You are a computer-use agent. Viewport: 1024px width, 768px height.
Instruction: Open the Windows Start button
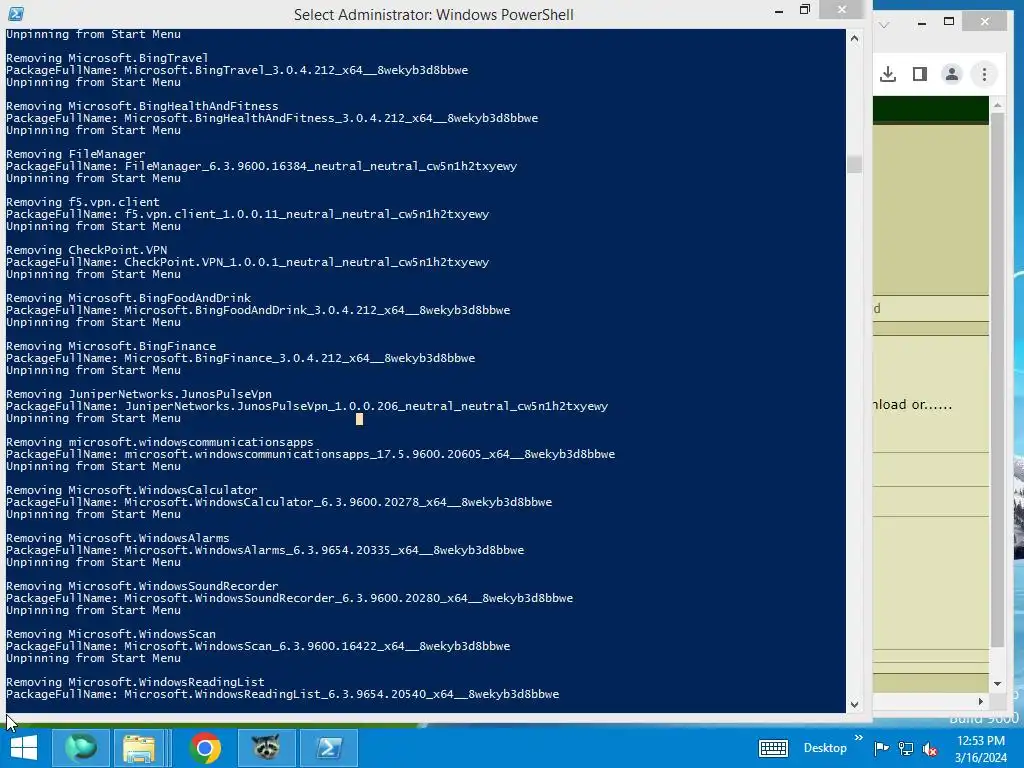click(x=24, y=748)
